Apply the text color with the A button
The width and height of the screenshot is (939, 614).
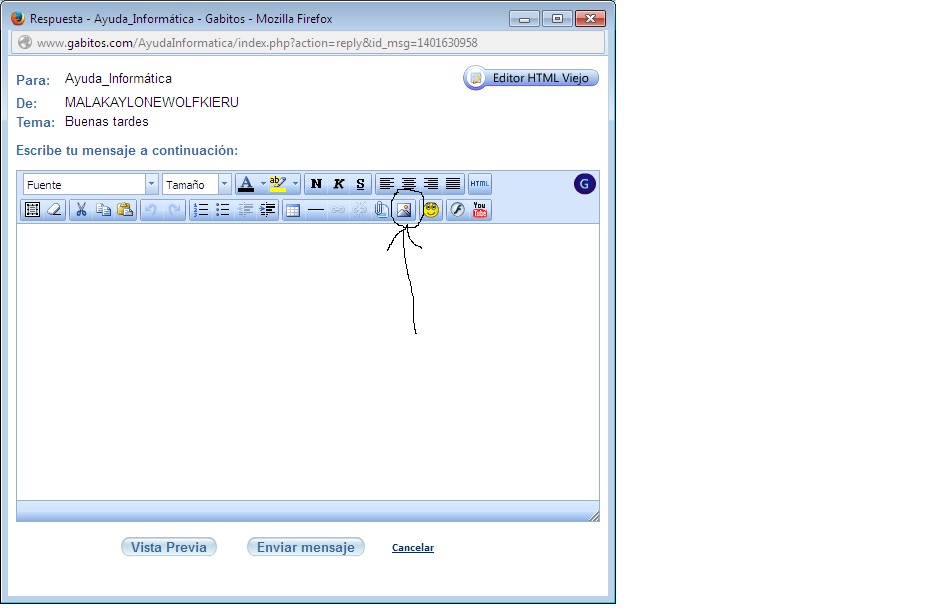pos(246,184)
